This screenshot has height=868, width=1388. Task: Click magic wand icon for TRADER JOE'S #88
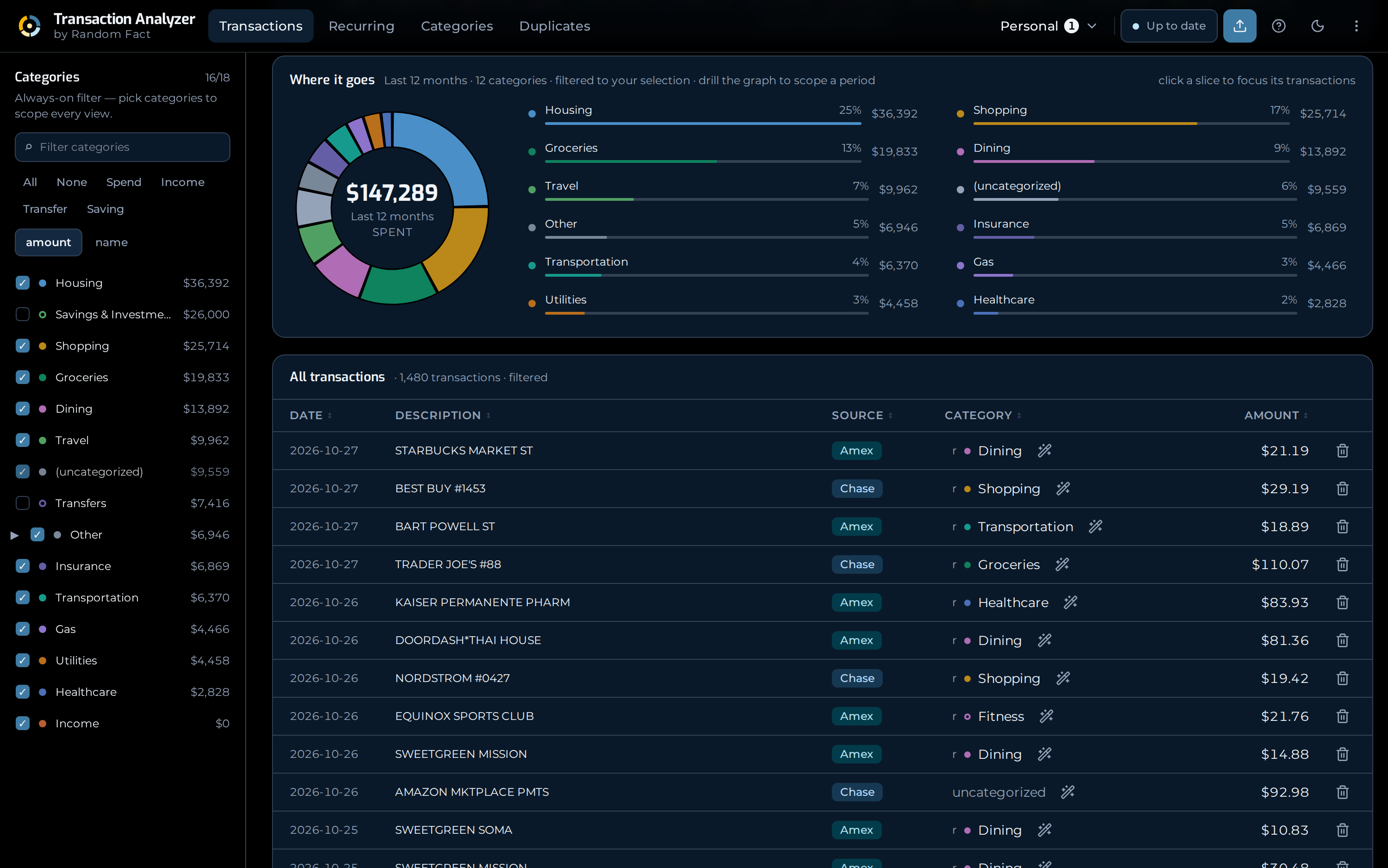[1062, 564]
